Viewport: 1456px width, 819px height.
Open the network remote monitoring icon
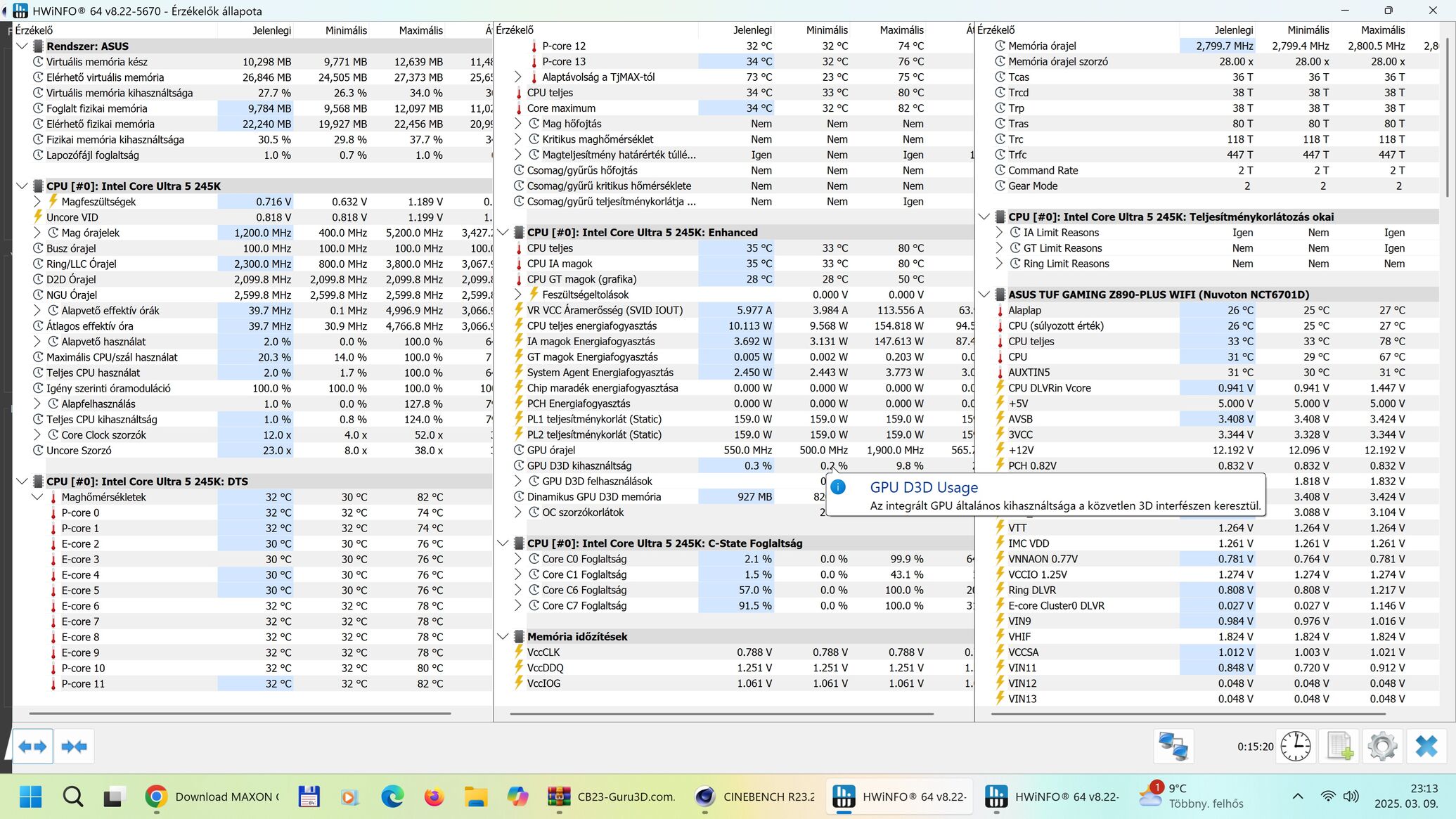click(1173, 747)
